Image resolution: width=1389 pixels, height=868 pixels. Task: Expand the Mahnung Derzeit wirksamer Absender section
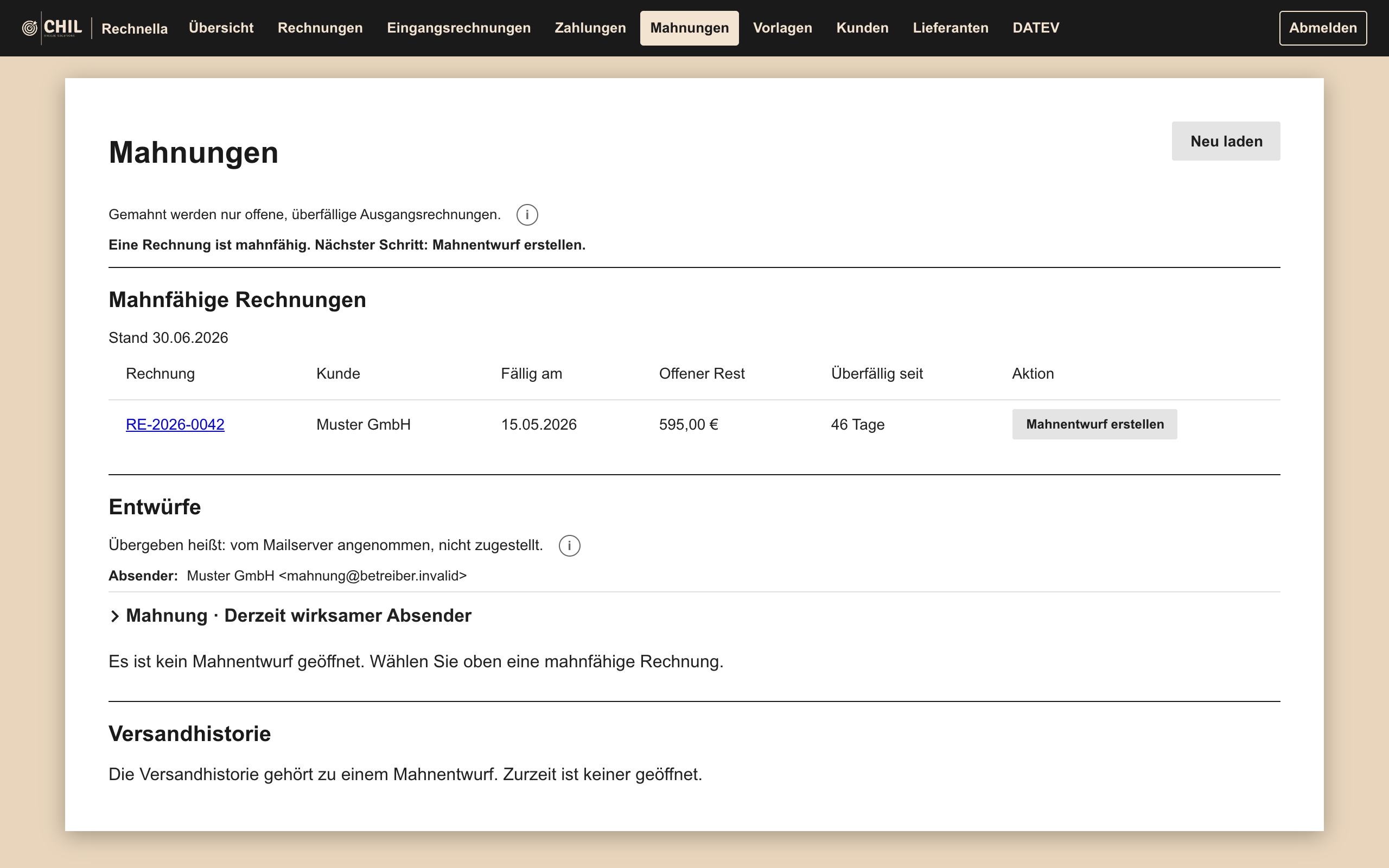click(290, 615)
